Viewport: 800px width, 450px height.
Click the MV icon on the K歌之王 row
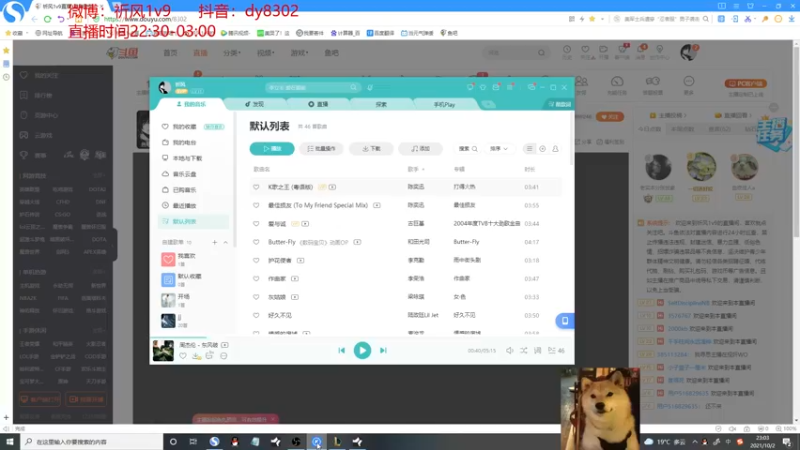(x=332, y=187)
